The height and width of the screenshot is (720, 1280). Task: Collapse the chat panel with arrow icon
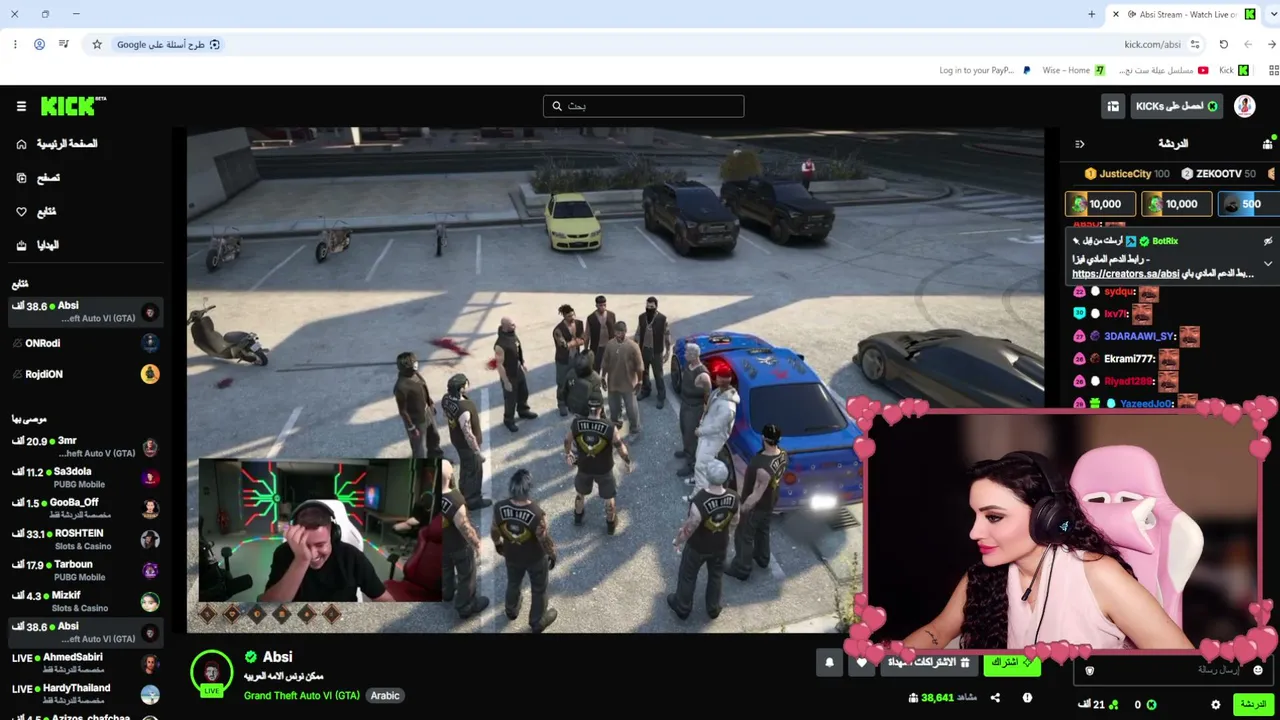tap(1080, 144)
